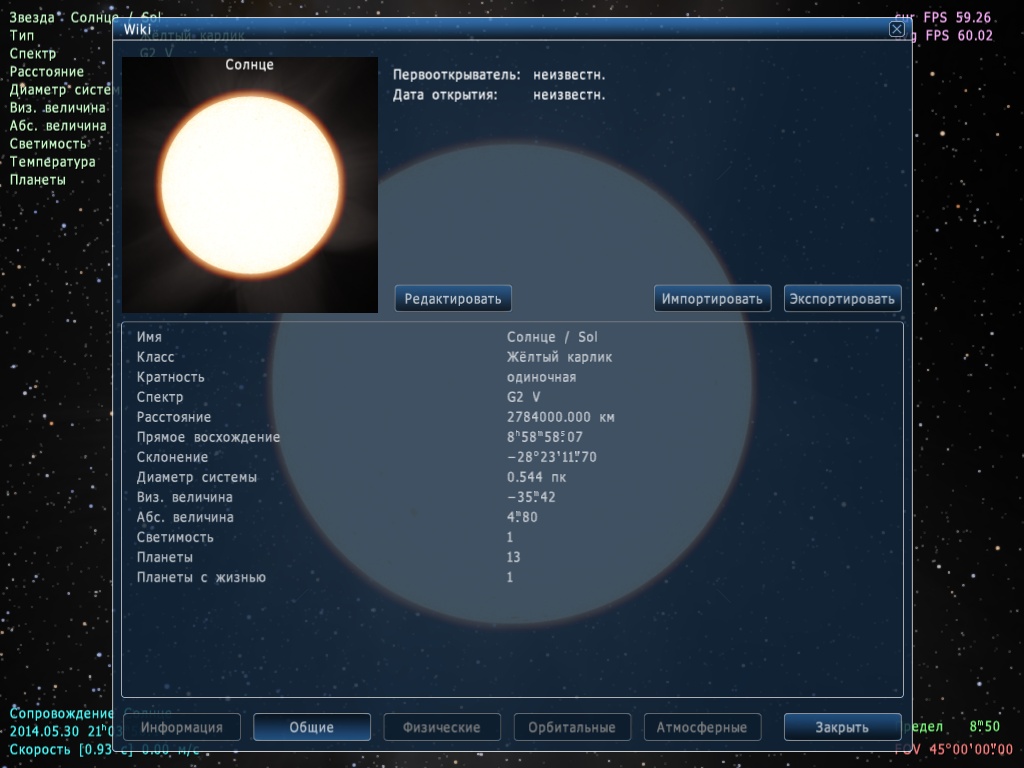Click the date '2014.05.30' in status area

[44, 731]
